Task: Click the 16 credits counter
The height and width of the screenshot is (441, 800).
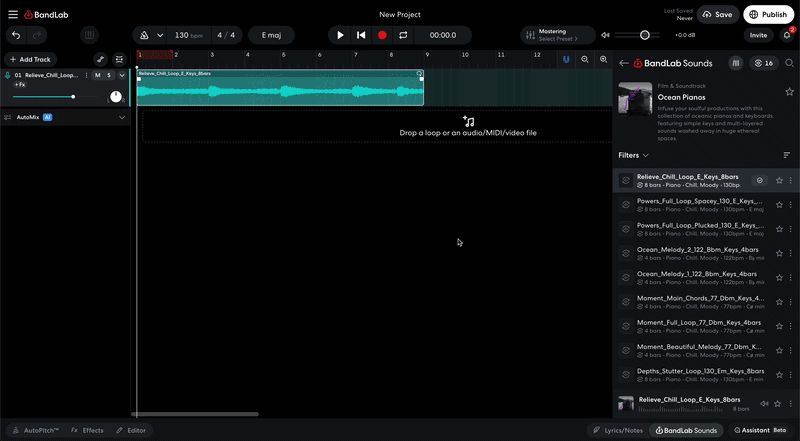Action: (764, 63)
